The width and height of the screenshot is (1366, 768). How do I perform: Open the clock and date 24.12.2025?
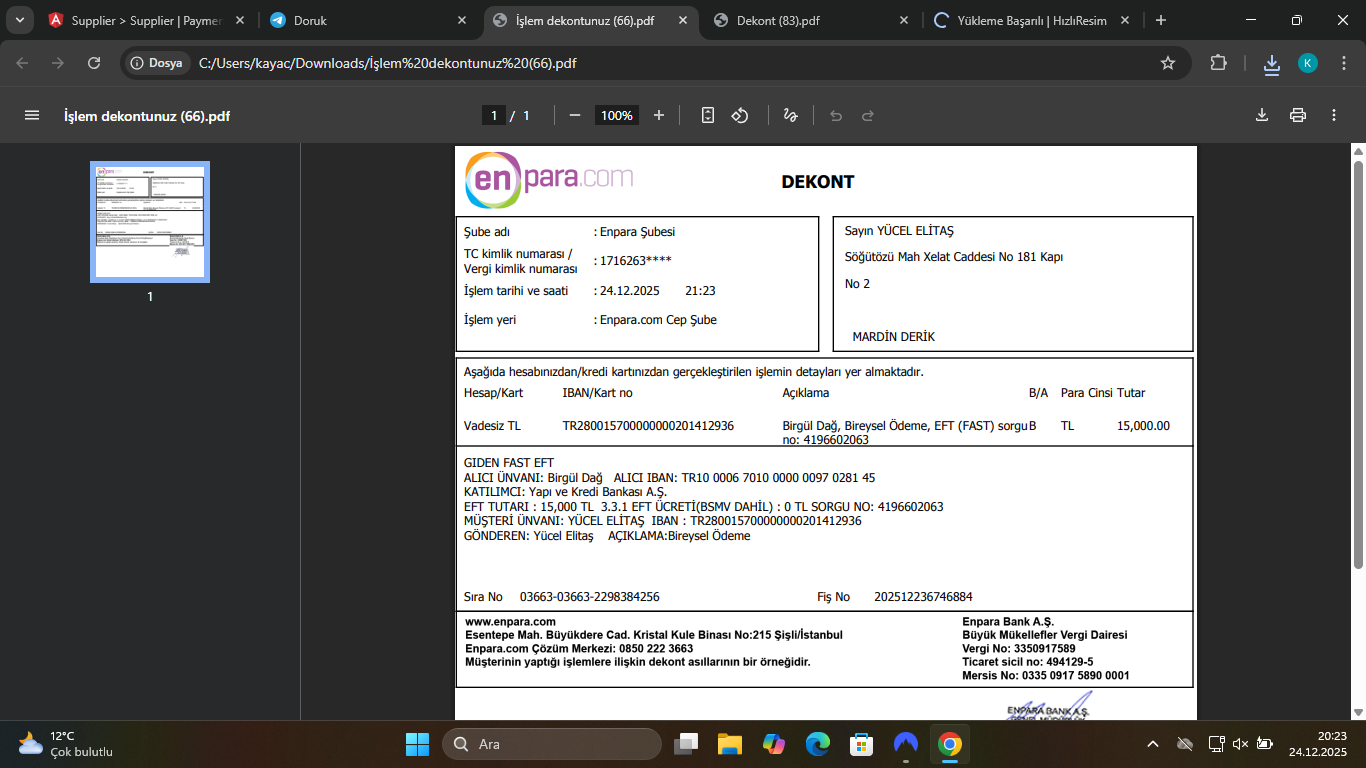tap(1317, 744)
